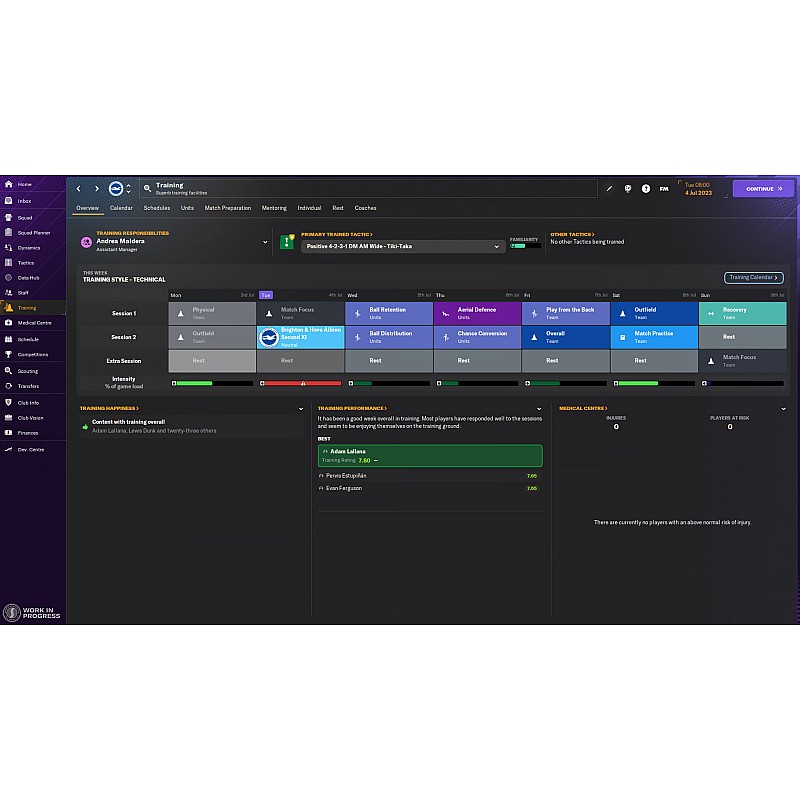Collapse the Training Performance panel
Viewport: 800px width, 800px height.
point(542,409)
